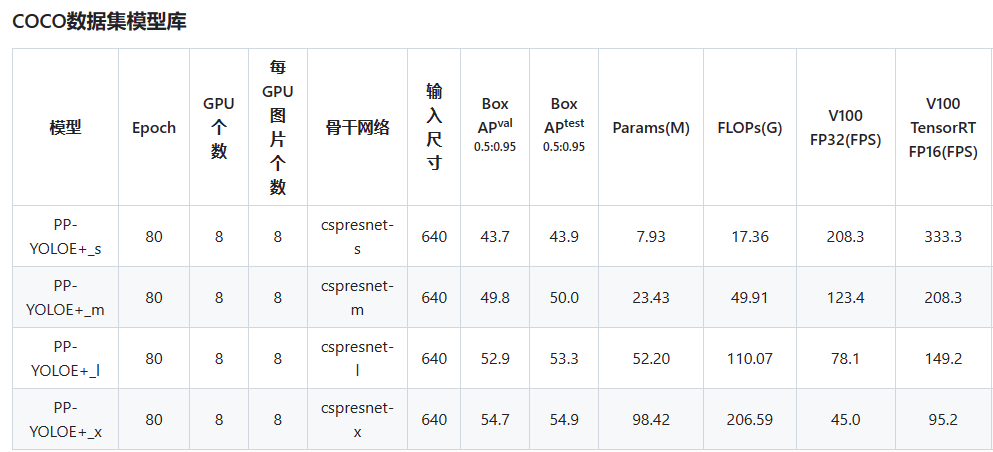Select the PP-YOLOE+_s model cell
Image resolution: width=993 pixels, height=452 pixels.
[65, 236]
